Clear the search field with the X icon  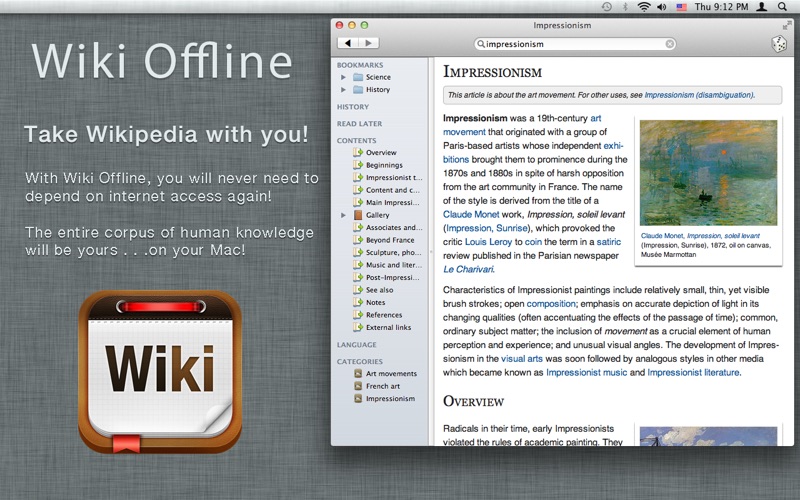click(x=669, y=44)
